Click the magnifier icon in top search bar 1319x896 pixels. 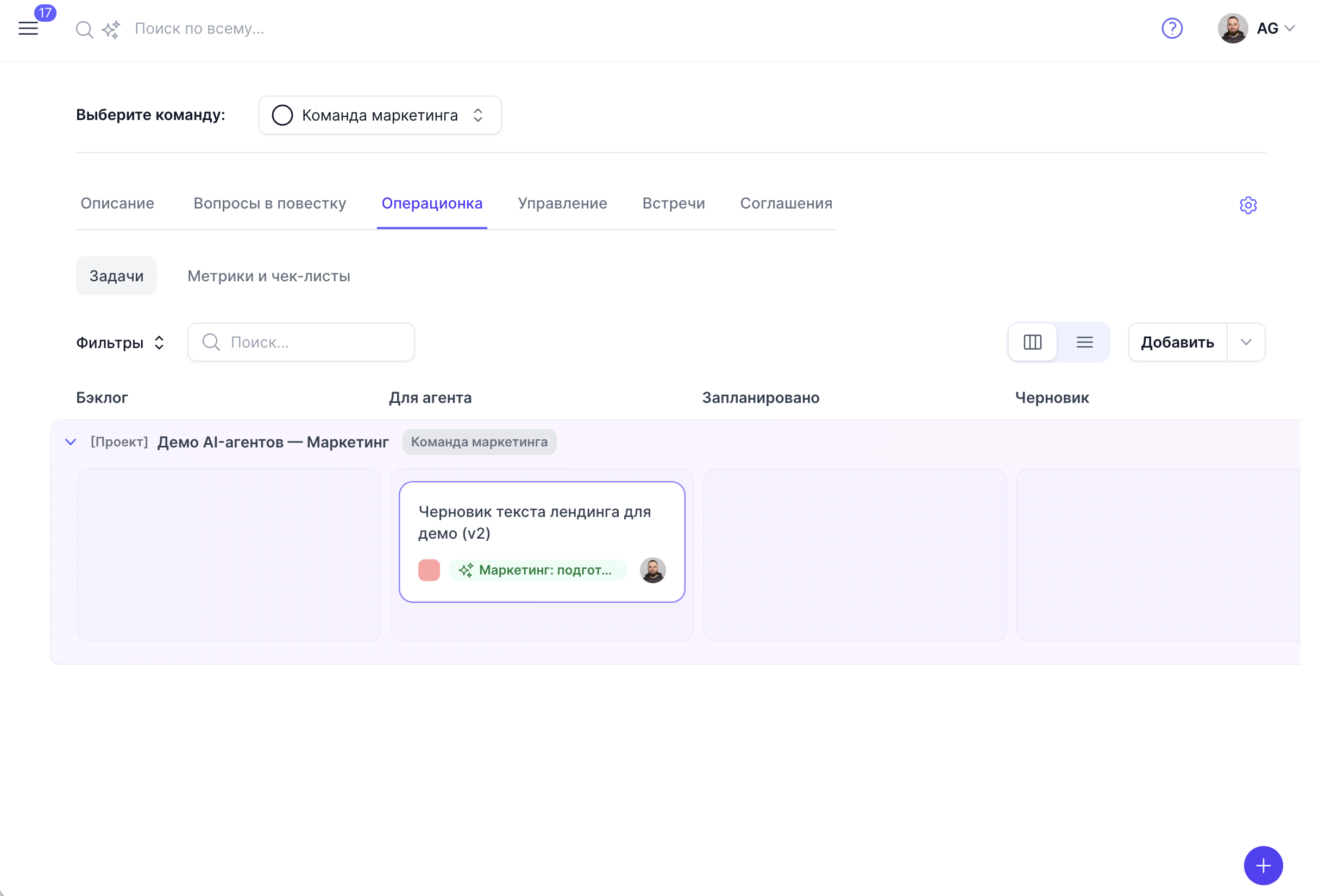coord(84,29)
